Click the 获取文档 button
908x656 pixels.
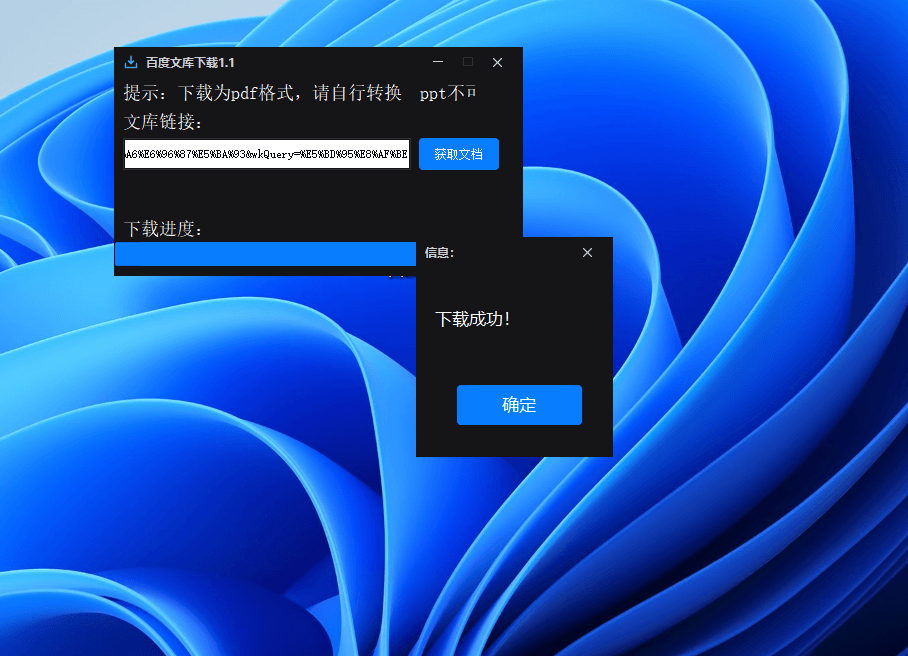tap(459, 154)
